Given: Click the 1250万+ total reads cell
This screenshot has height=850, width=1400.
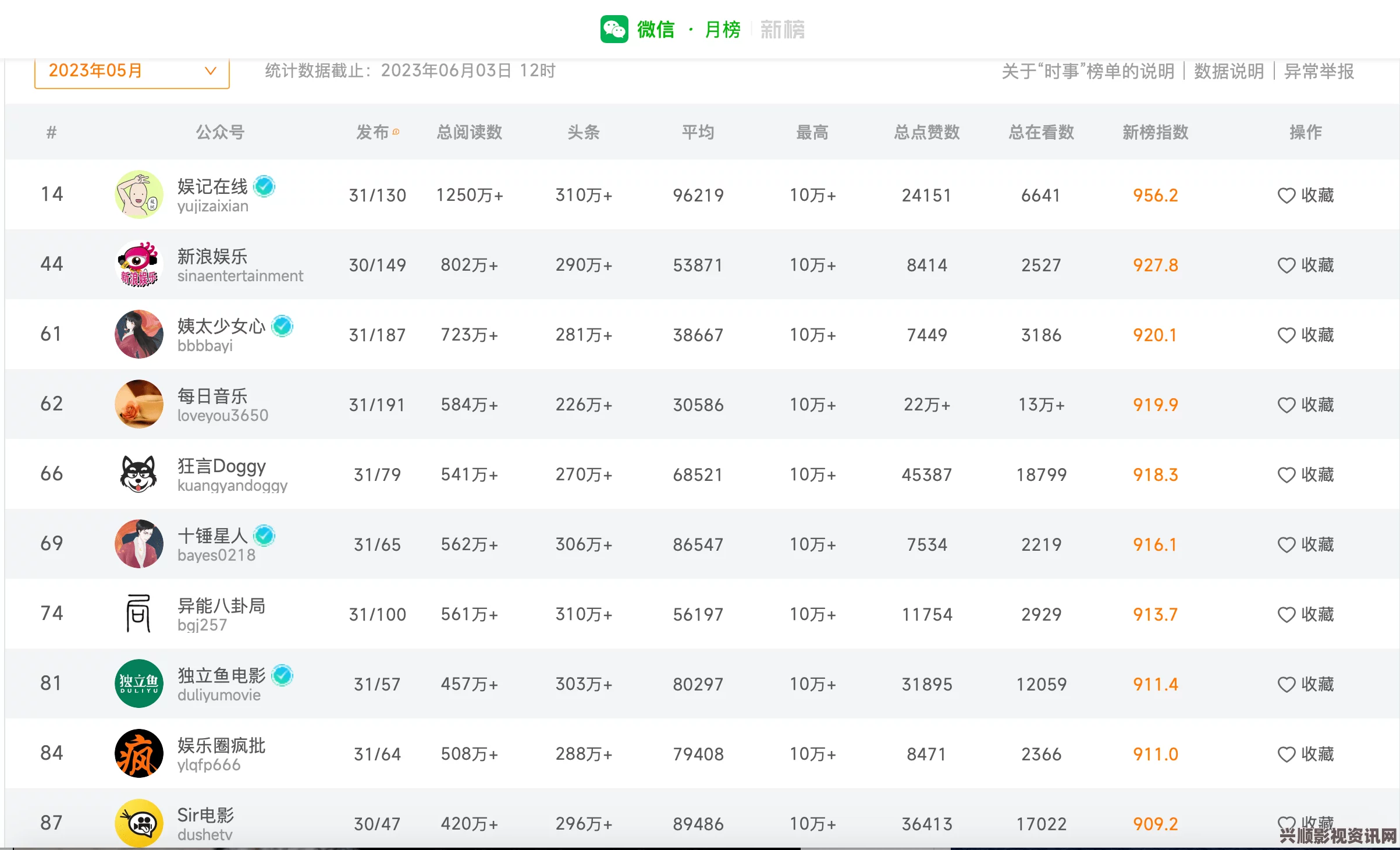Looking at the screenshot, I should pyautogui.click(x=470, y=196).
